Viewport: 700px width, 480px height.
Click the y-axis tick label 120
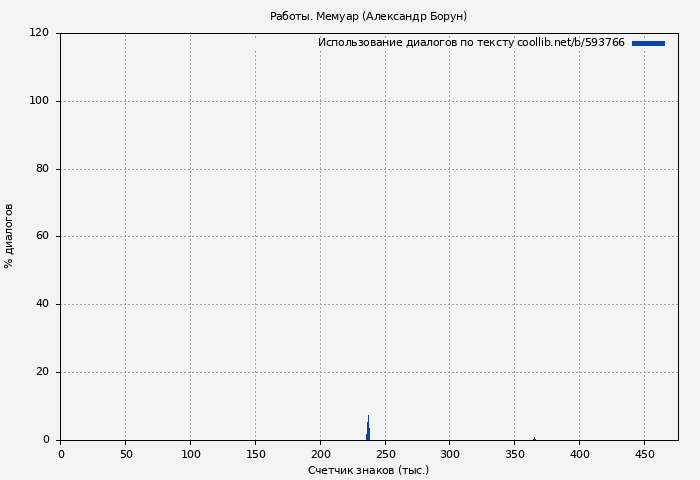click(x=40, y=33)
